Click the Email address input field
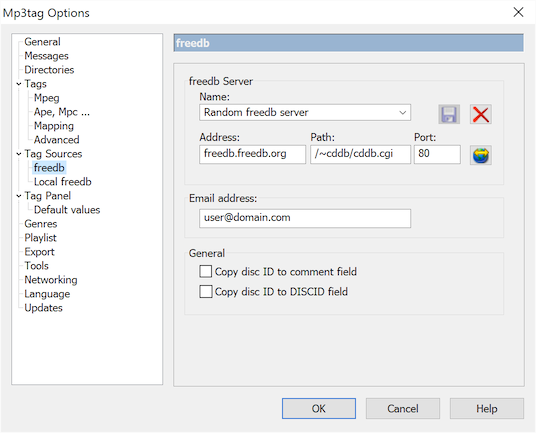This screenshot has width=536, height=433. tap(305, 218)
